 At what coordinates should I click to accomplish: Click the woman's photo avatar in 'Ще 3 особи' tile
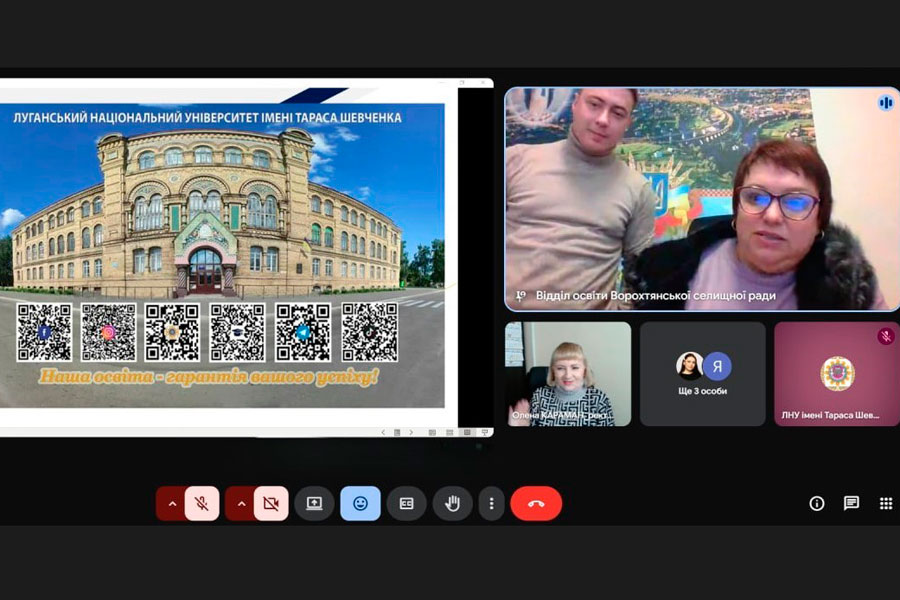click(690, 366)
